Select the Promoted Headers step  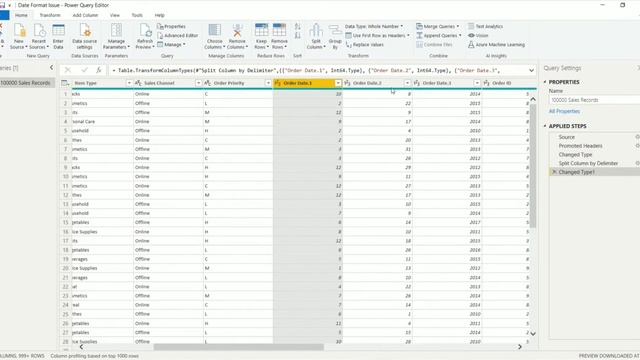coord(580,146)
